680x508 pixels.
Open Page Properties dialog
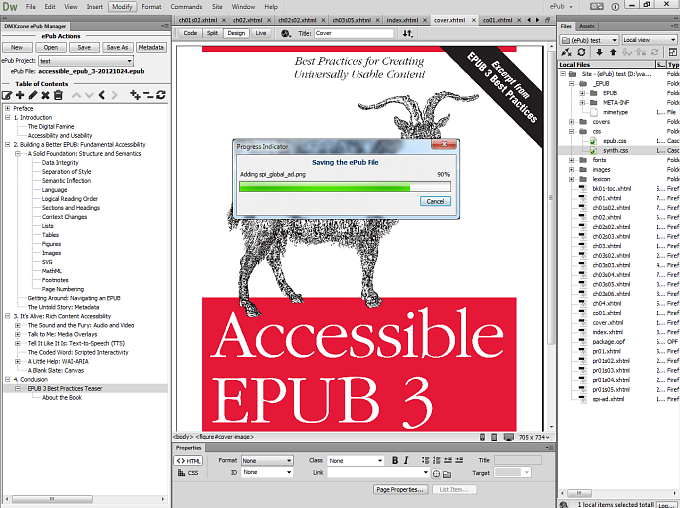point(400,489)
